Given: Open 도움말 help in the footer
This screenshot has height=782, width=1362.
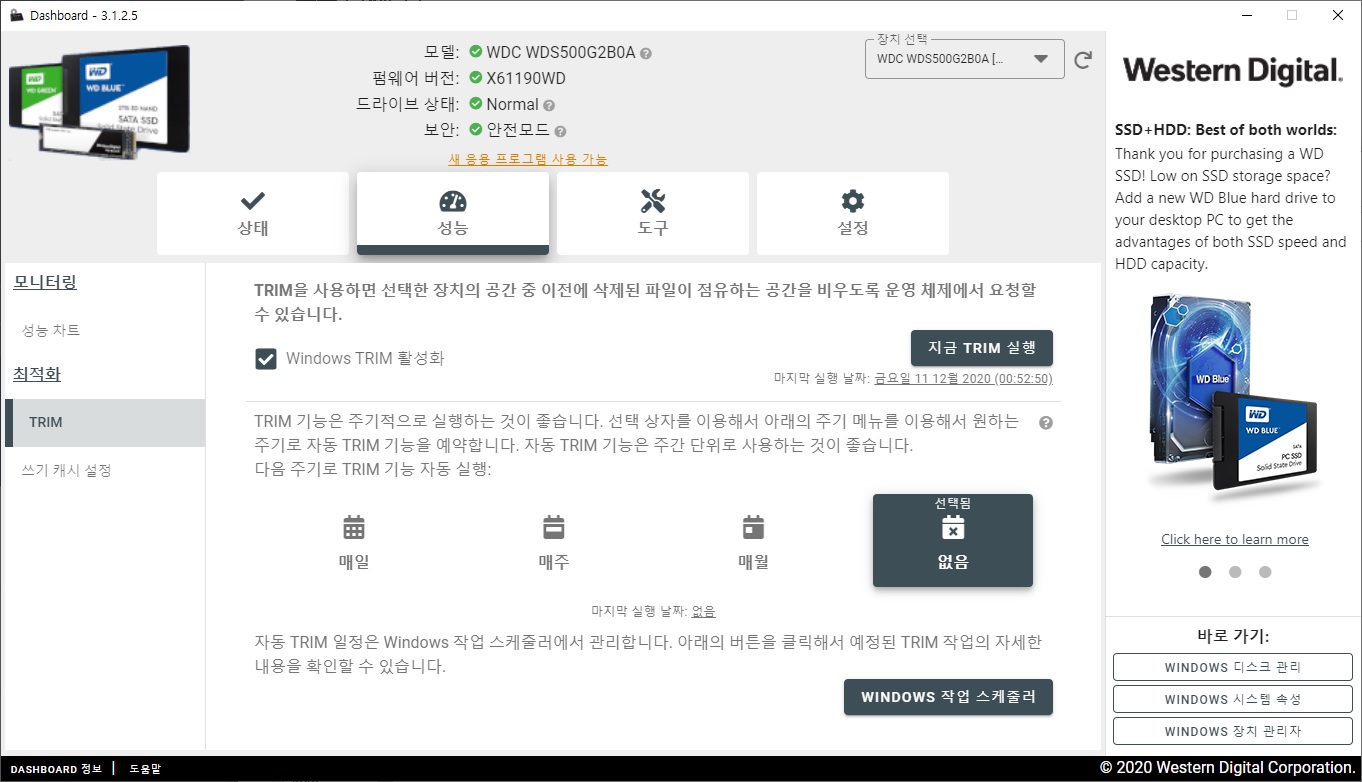Looking at the screenshot, I should tap(145, 769).
